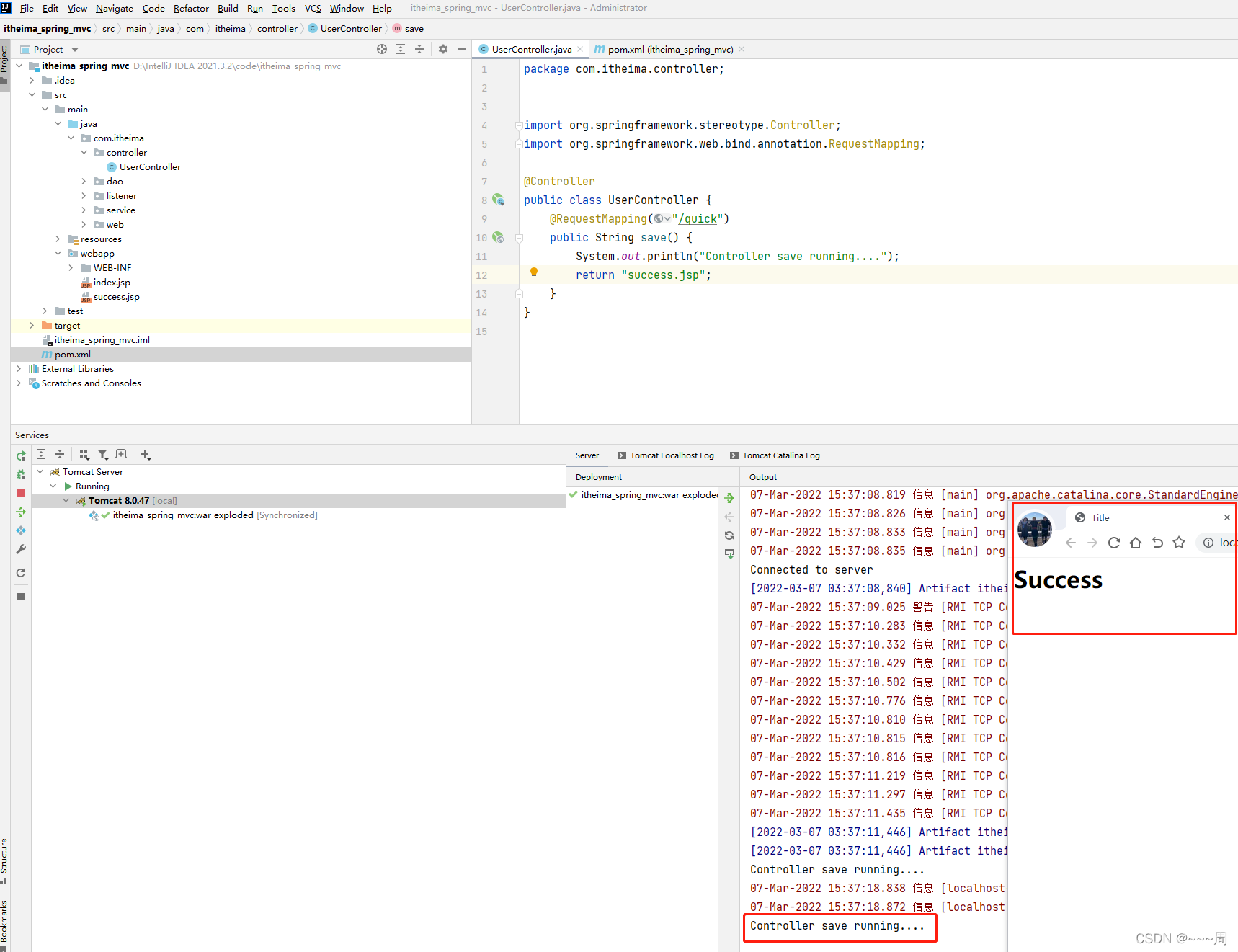Open the Structure tool window stripe
The image size is (1238, 952).
(4, 860)
